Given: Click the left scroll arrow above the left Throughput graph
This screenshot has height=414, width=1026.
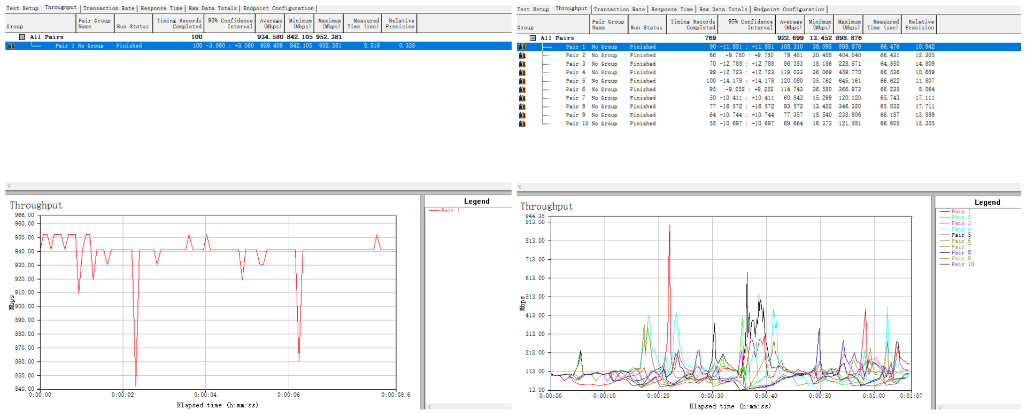Looking at the screenshot, I should point(9,187).
